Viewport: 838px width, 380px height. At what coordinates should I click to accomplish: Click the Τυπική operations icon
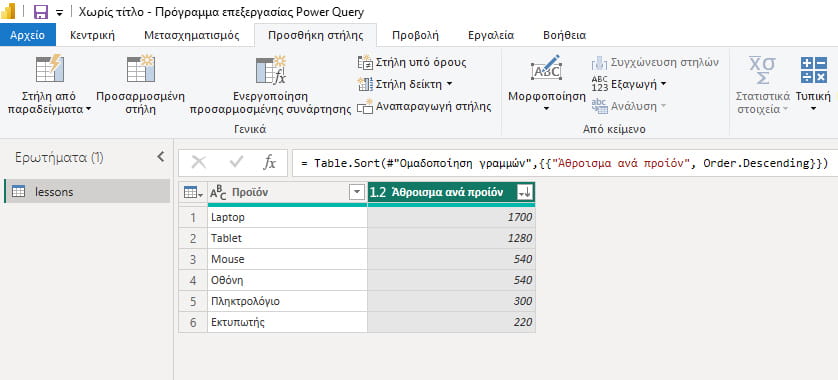click(813, 69)
